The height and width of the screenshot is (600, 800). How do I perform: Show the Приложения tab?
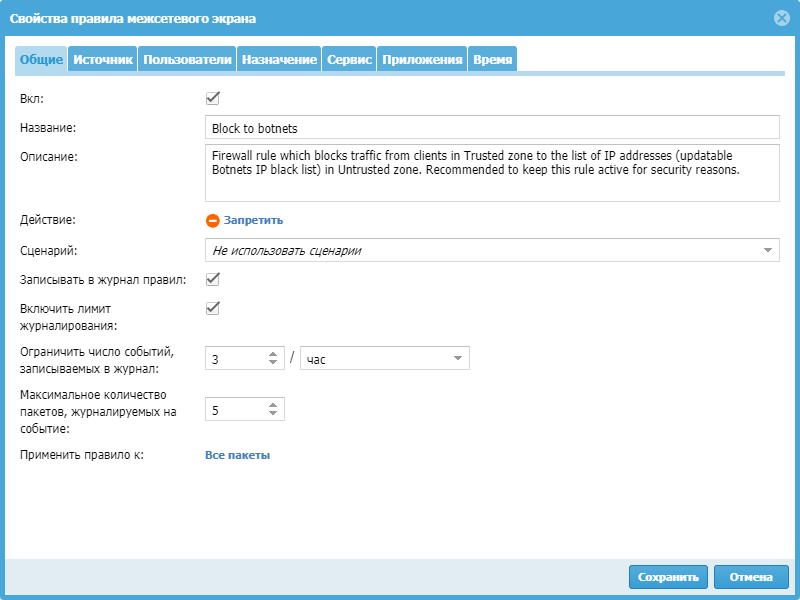tap(422, 60)
